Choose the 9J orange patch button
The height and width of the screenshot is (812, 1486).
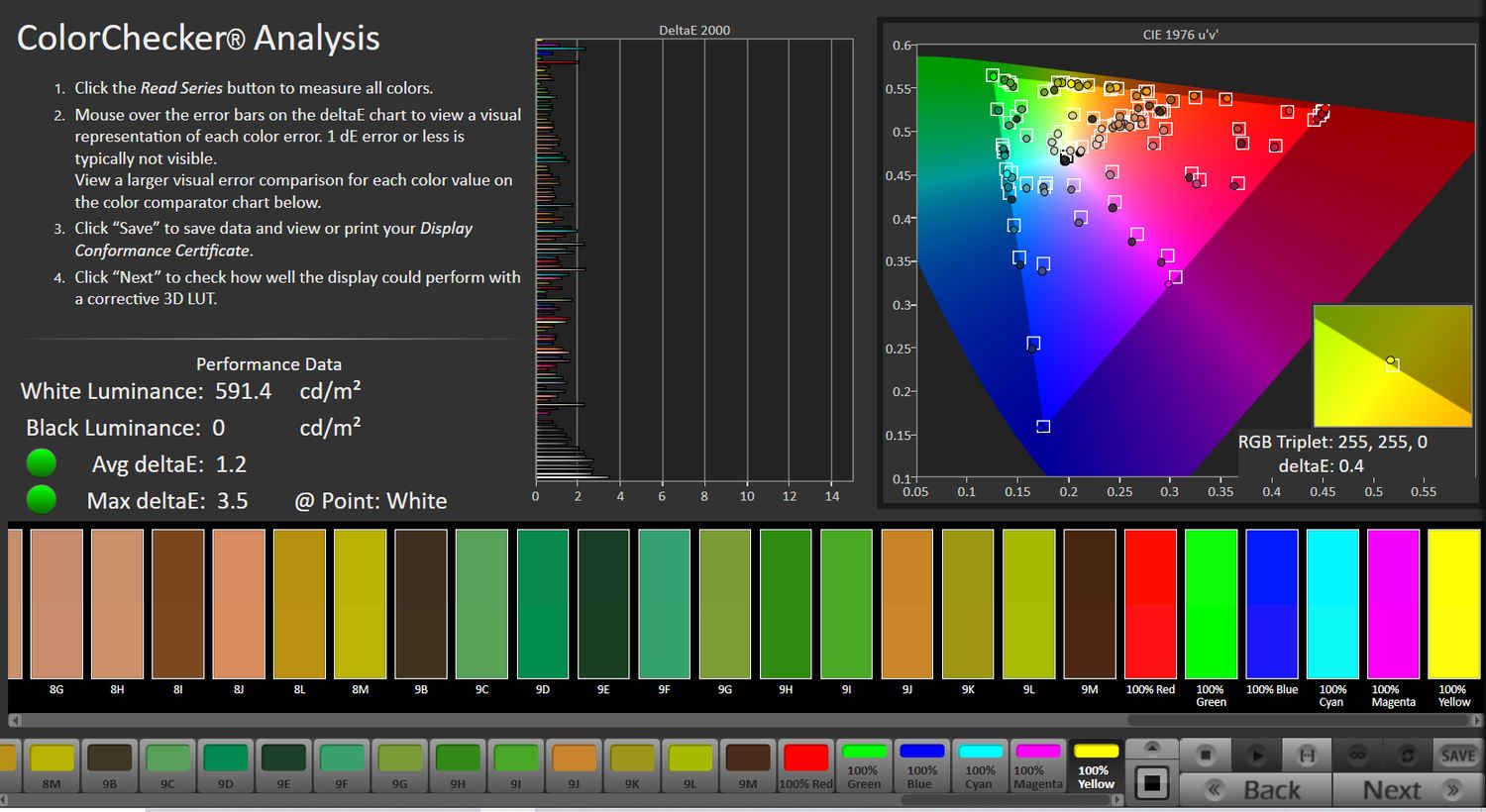click(x=574, y=766)
